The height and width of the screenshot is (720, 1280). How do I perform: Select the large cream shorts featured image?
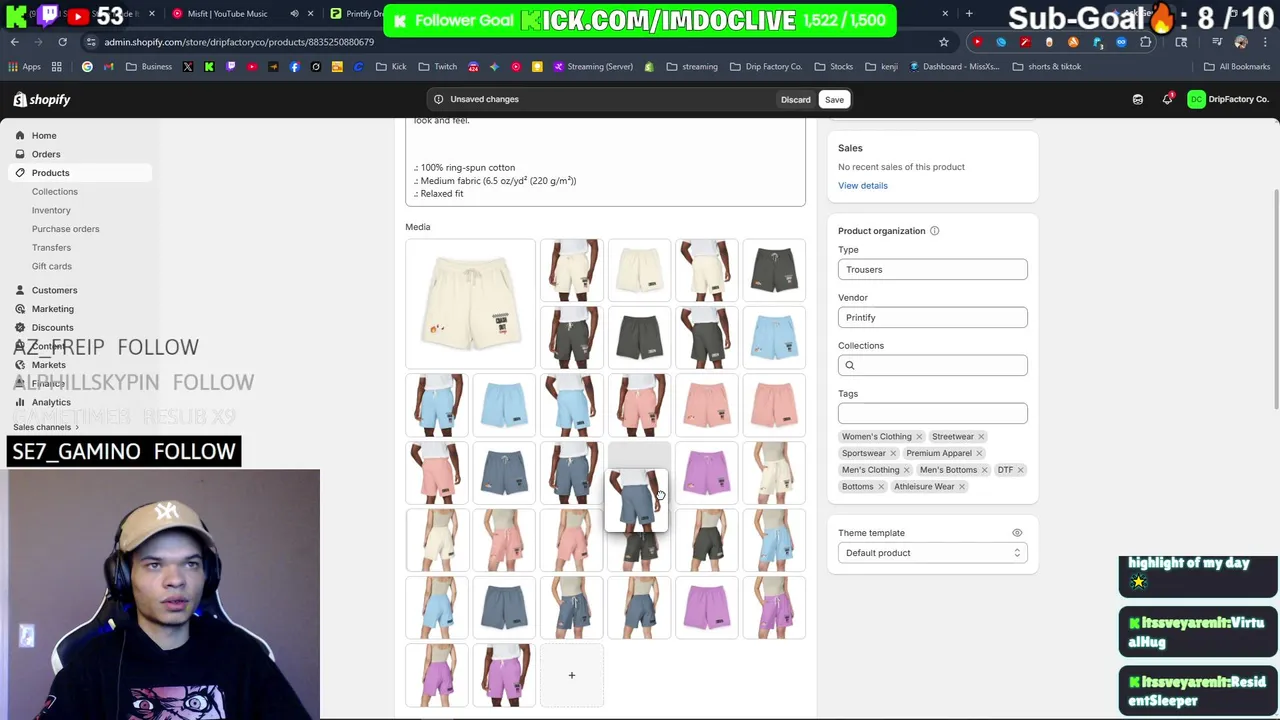click(x=470, y=304)
